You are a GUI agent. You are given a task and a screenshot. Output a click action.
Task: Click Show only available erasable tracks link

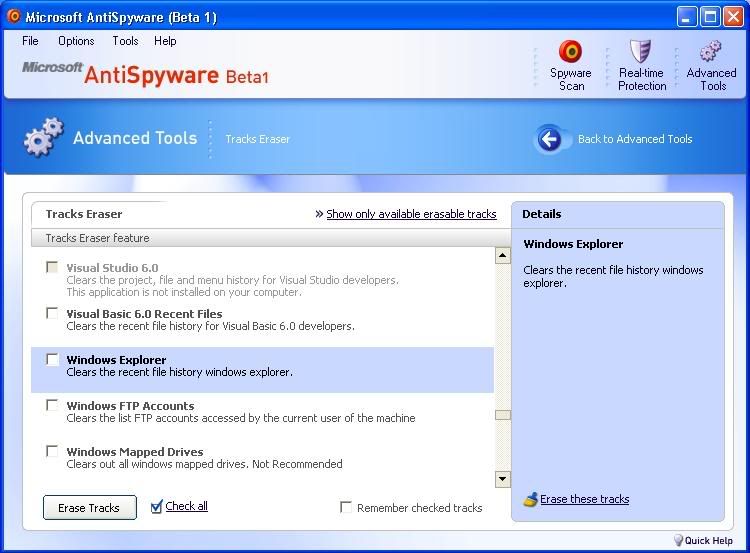411,214
